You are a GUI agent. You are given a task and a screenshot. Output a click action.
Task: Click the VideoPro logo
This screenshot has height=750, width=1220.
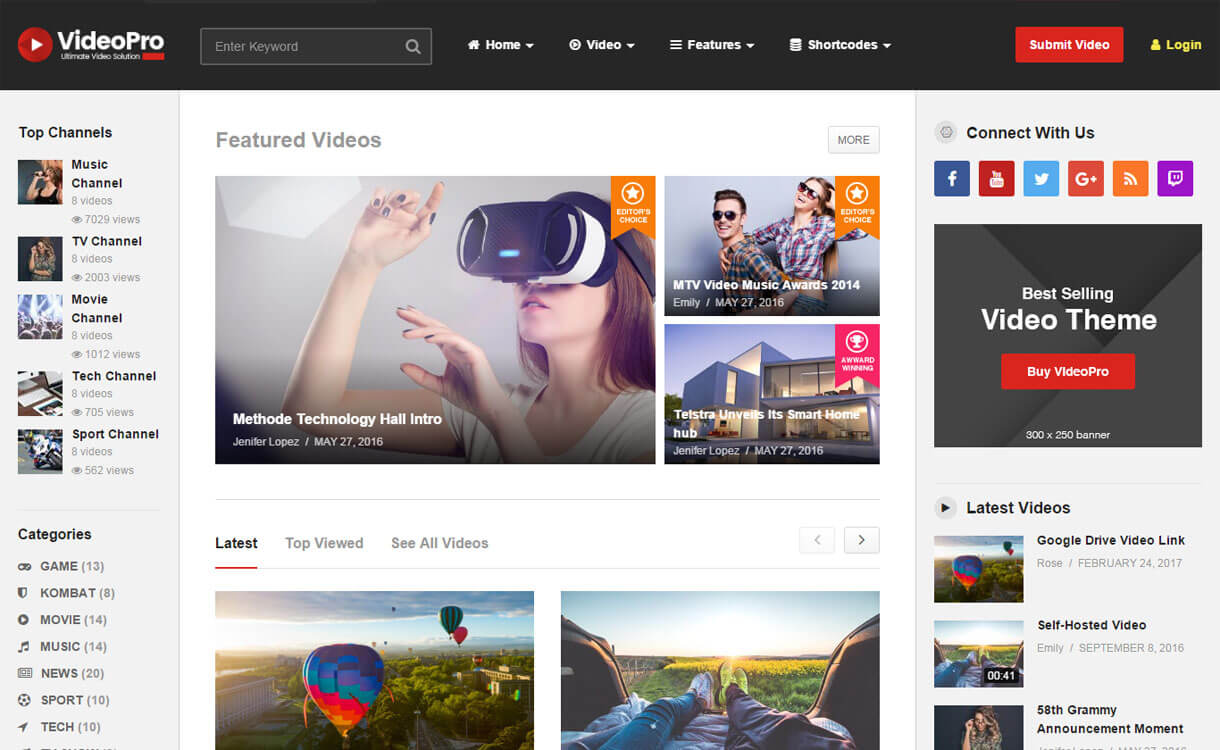pyautogui.click(x=91, y=45)
